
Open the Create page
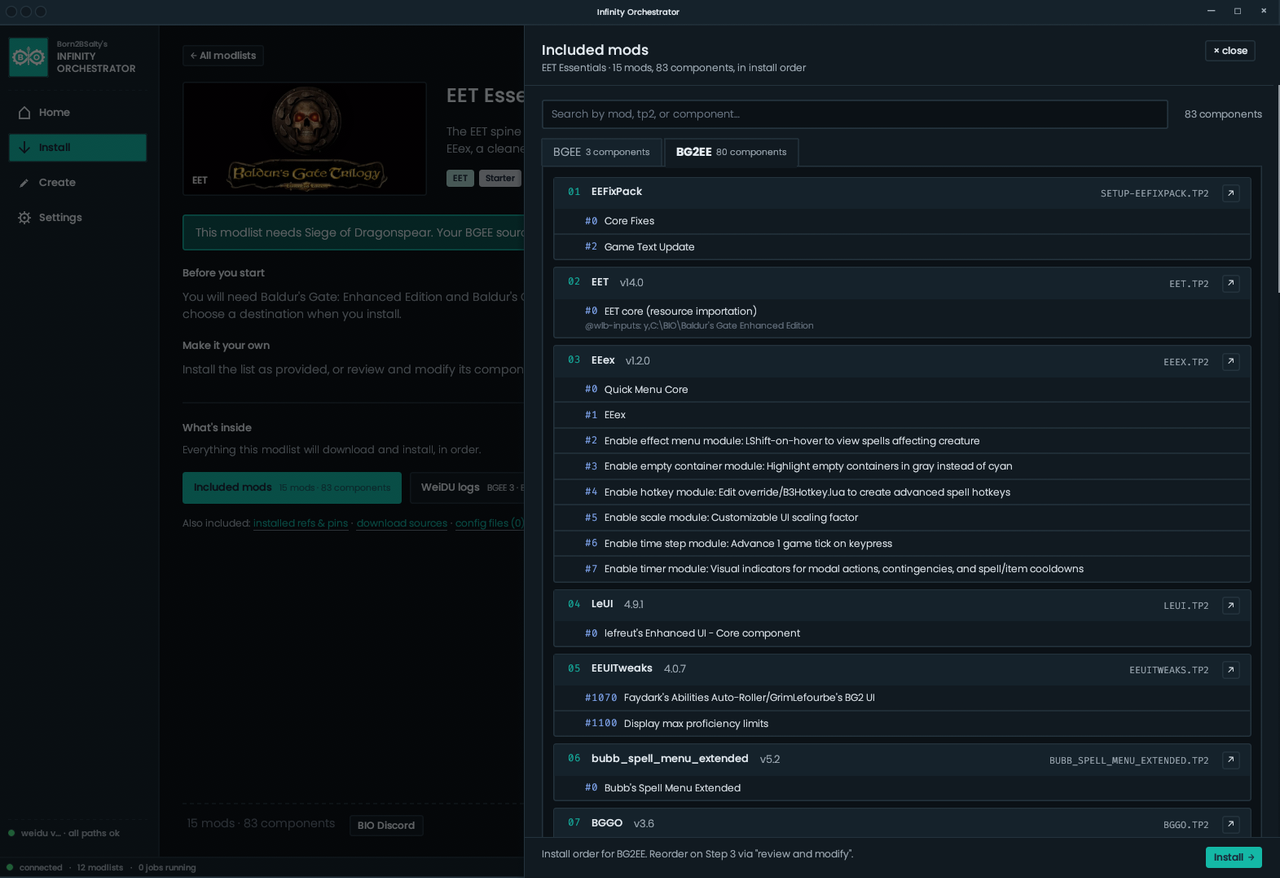[78, 182]
